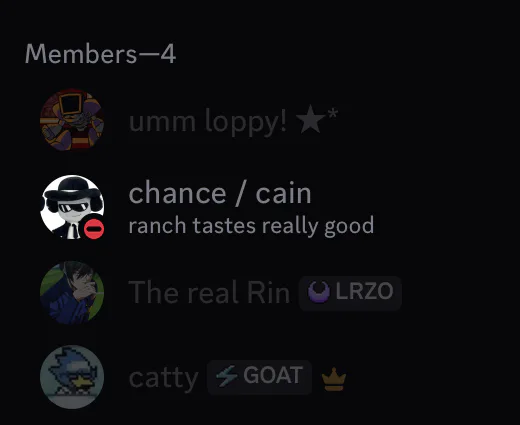Click the small asterisk after loppy's star

click(x=333, y=113)
